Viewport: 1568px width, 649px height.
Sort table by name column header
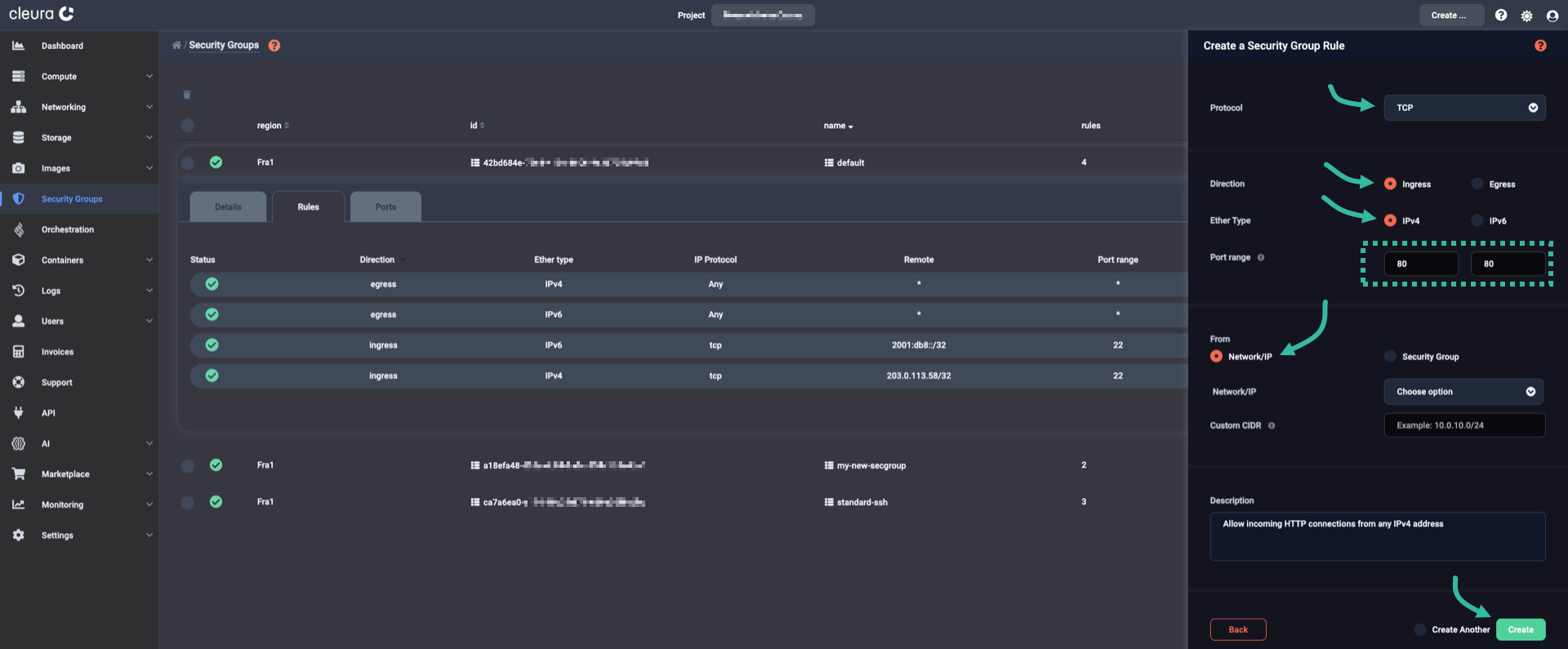(x=838, y=126)
